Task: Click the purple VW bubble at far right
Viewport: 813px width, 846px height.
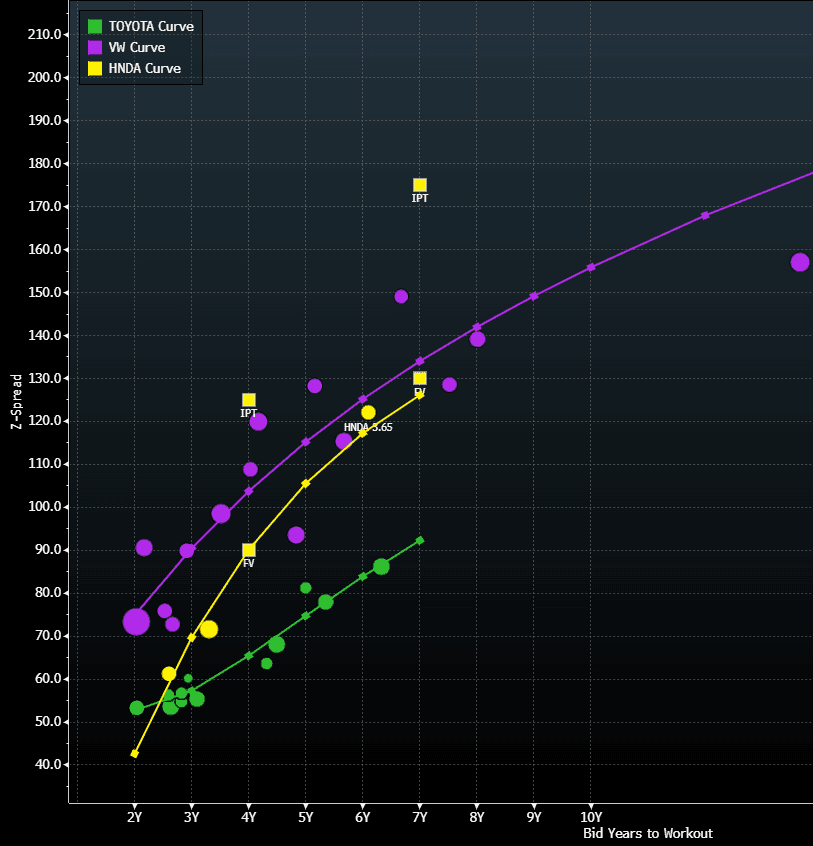Action: point(800,262)
